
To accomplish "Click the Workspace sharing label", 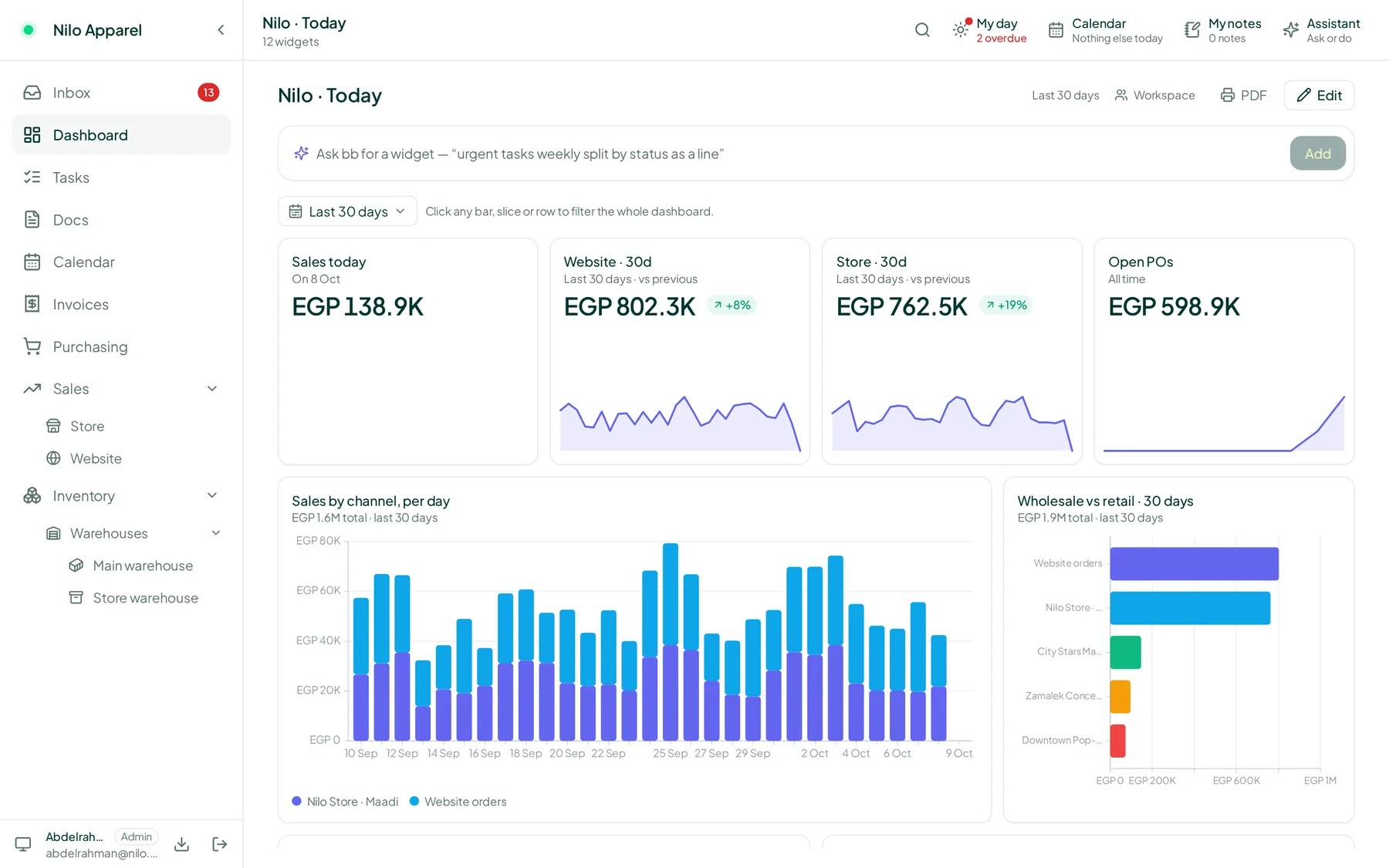I will coord(1155,95).
